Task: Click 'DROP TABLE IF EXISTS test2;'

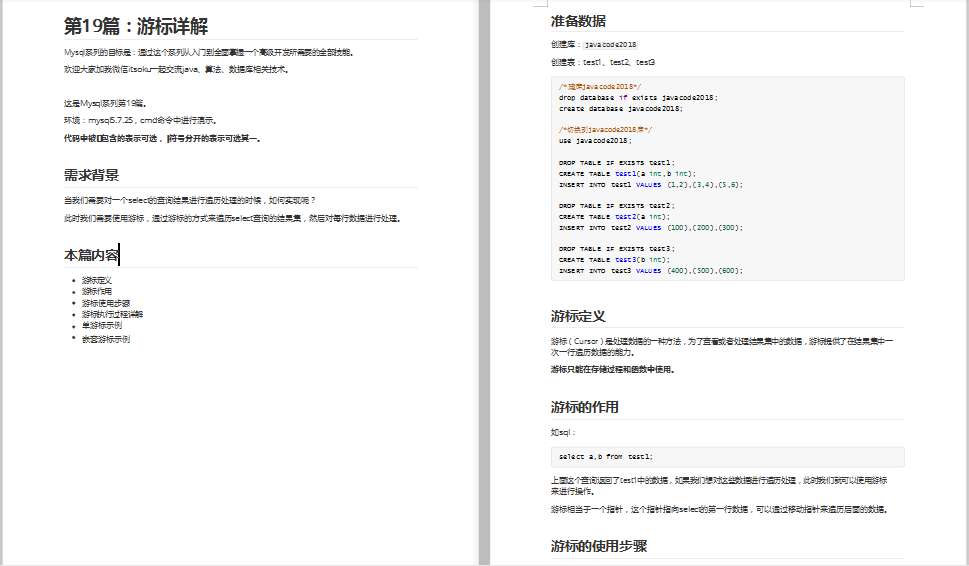Action: tap(617, 206)
